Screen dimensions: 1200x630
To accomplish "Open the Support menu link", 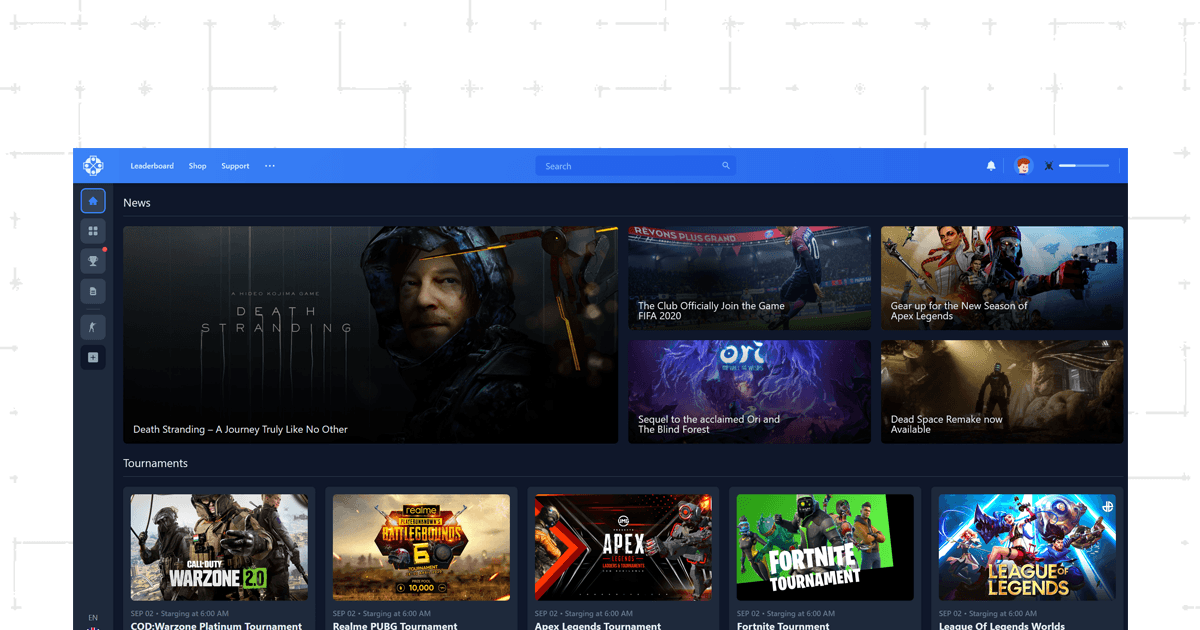I will tap(235, 166).
